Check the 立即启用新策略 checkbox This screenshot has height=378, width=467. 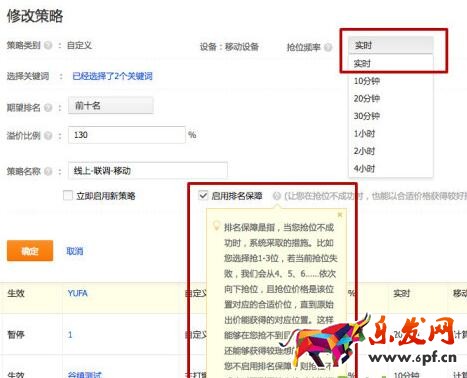pos(68,195)
